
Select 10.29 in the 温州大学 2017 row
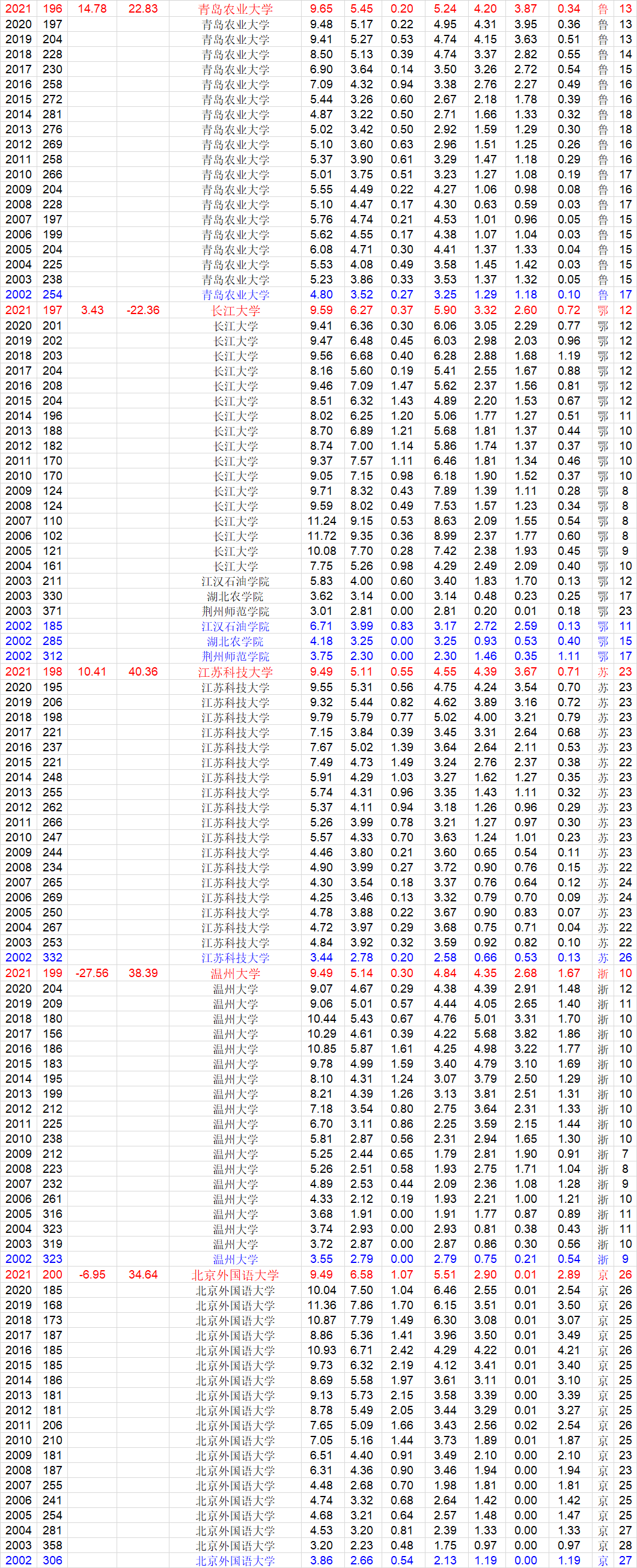tap(322, 1034)
